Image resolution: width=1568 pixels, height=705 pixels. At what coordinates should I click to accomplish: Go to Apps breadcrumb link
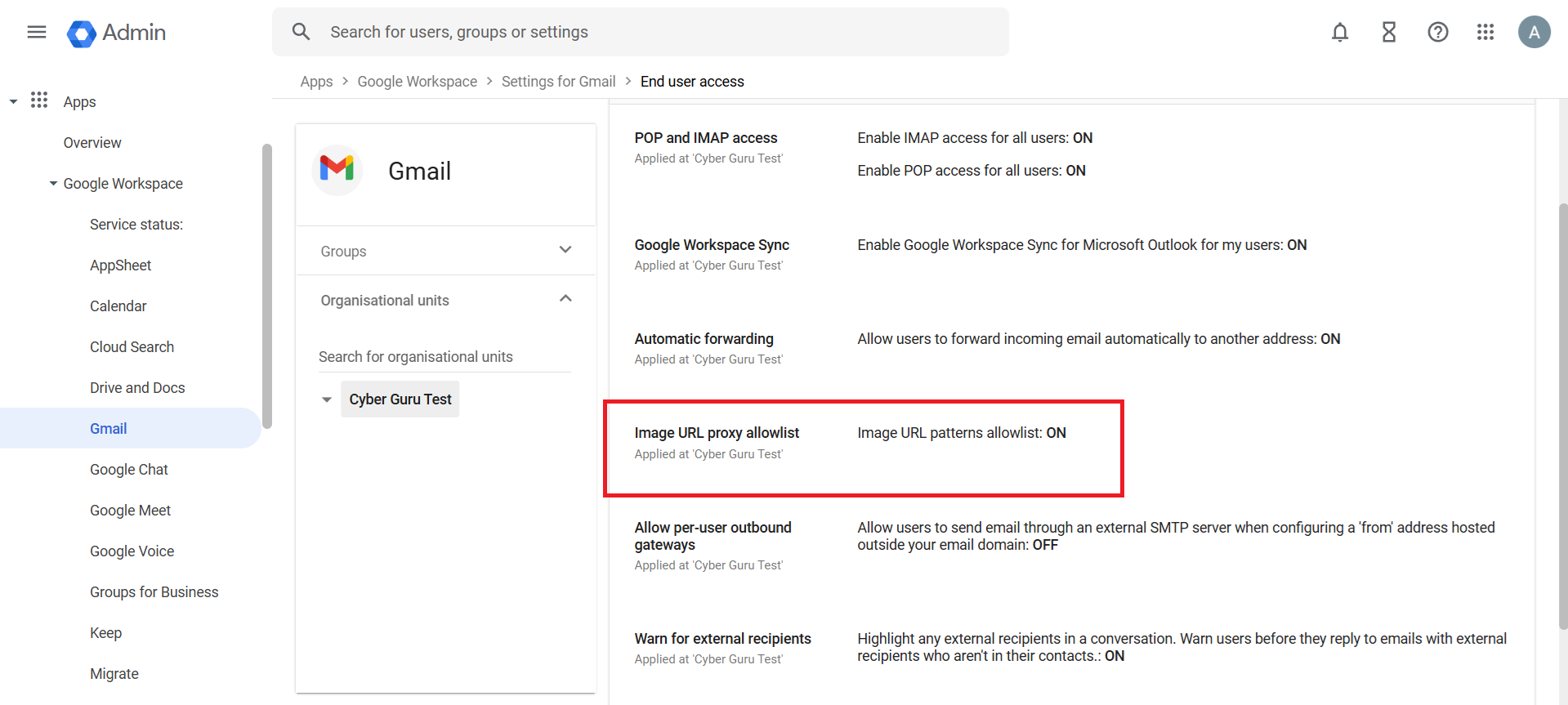click(x=316, y=82)
